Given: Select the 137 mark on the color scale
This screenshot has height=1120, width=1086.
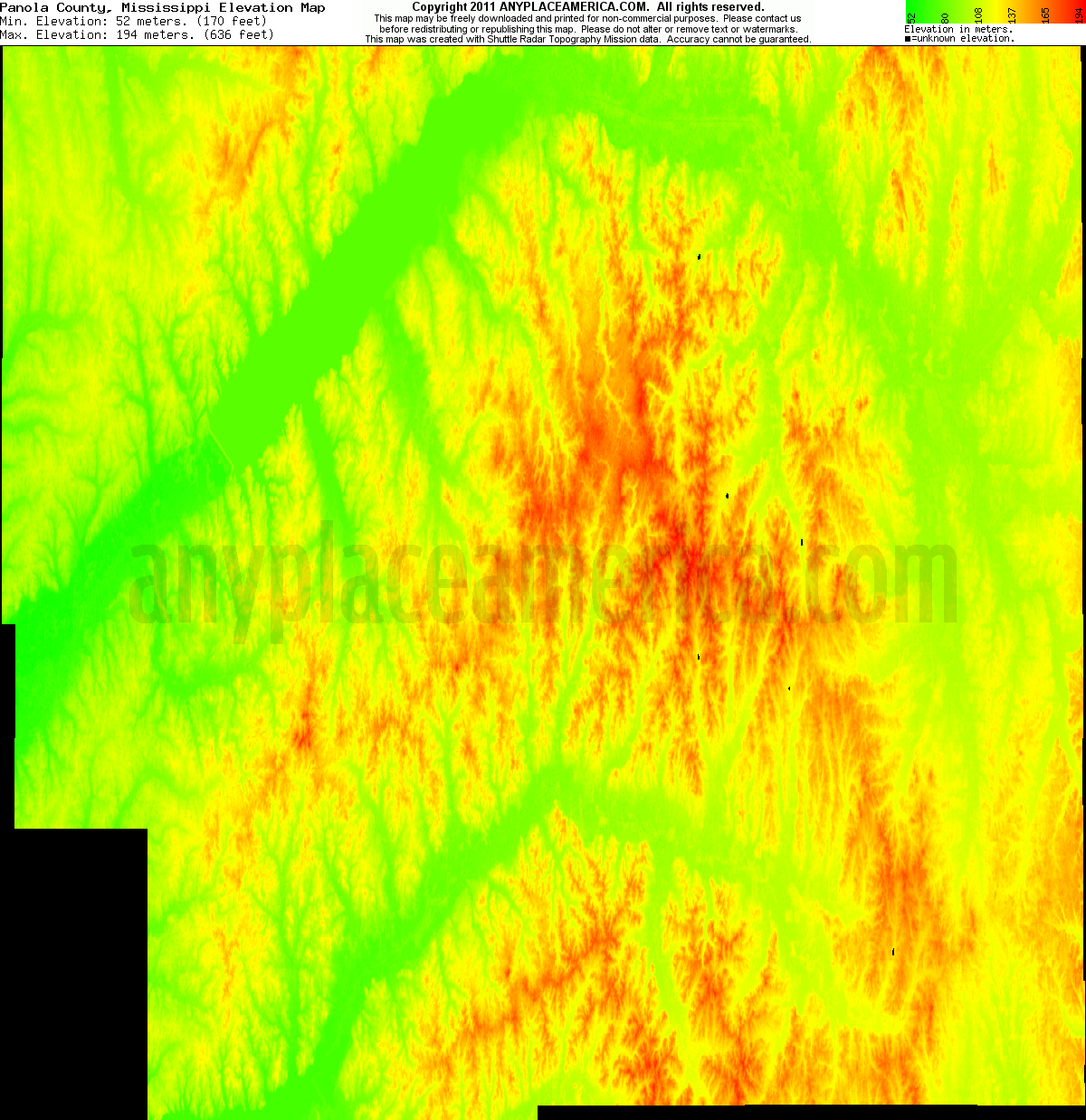Looking at the screenshot, I should tap(1013, 16).
